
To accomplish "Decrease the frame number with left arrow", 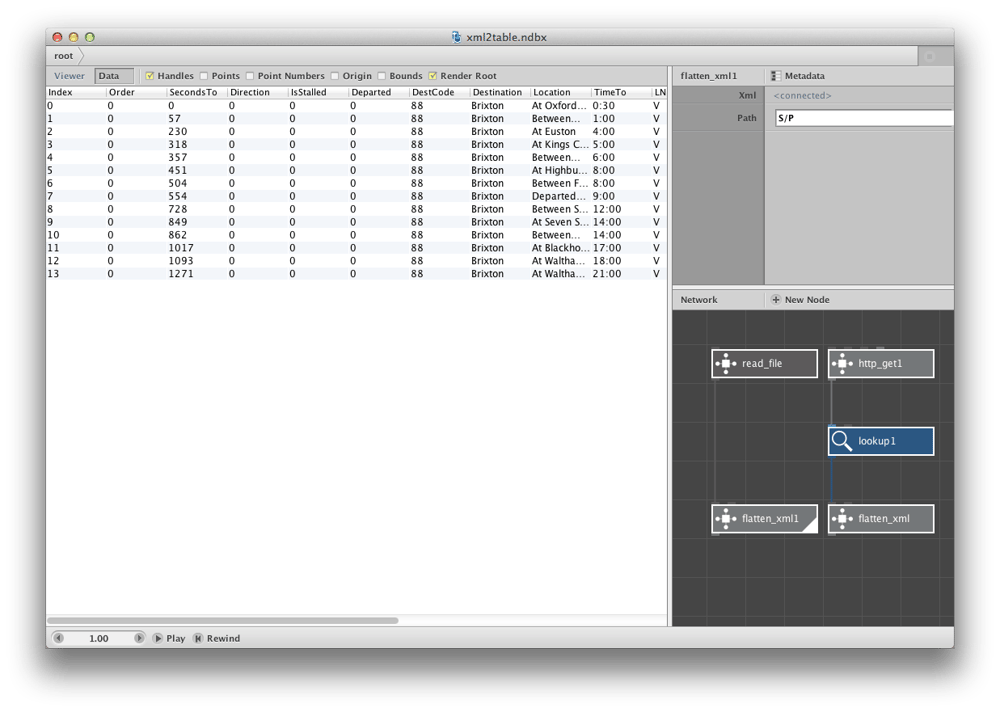I will [59, 638].
